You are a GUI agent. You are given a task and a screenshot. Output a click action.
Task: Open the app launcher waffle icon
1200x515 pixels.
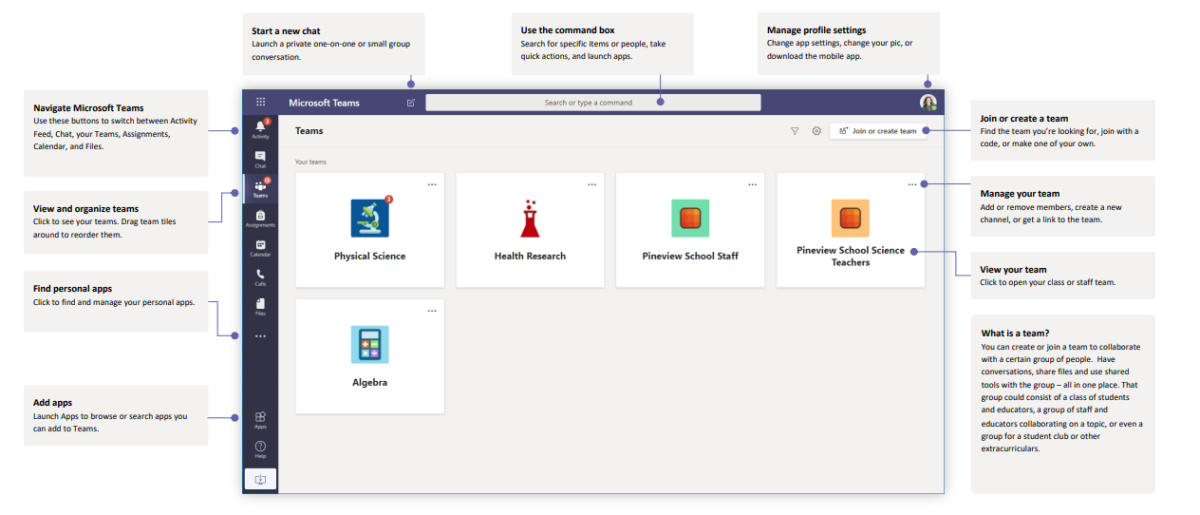[x=261, y=102]
